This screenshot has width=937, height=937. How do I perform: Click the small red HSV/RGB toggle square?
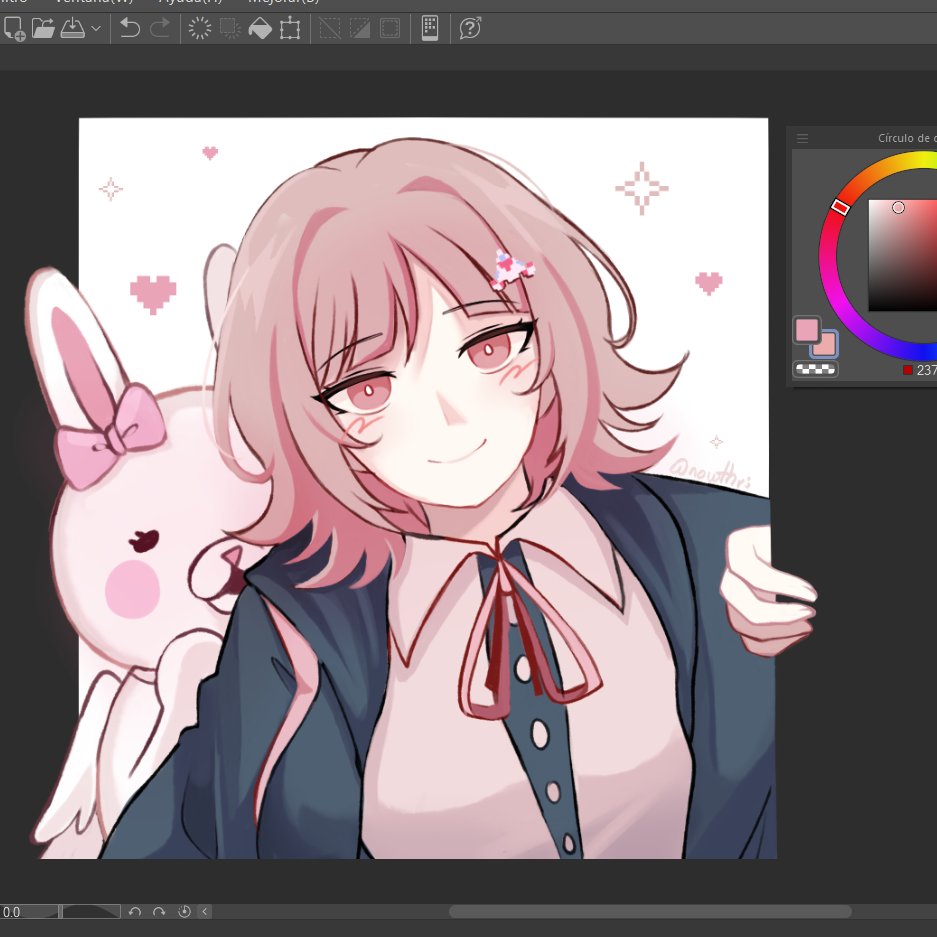click(908, 370)
